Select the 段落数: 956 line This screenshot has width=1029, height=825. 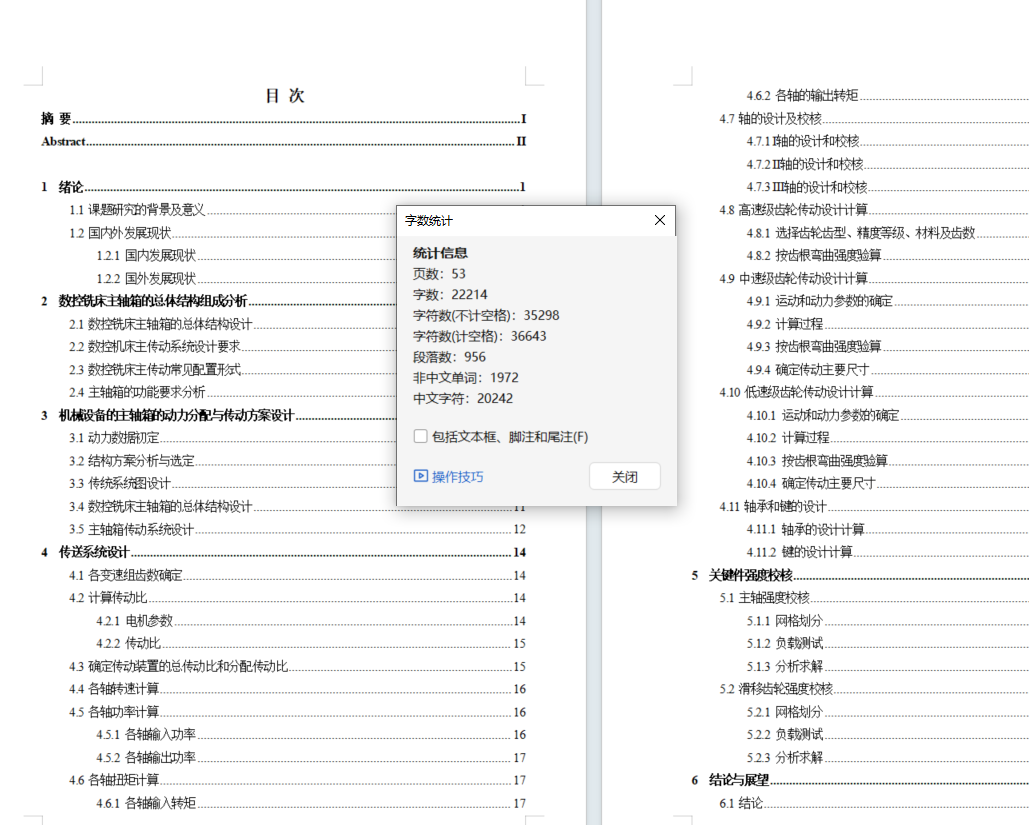pos(450,357)
